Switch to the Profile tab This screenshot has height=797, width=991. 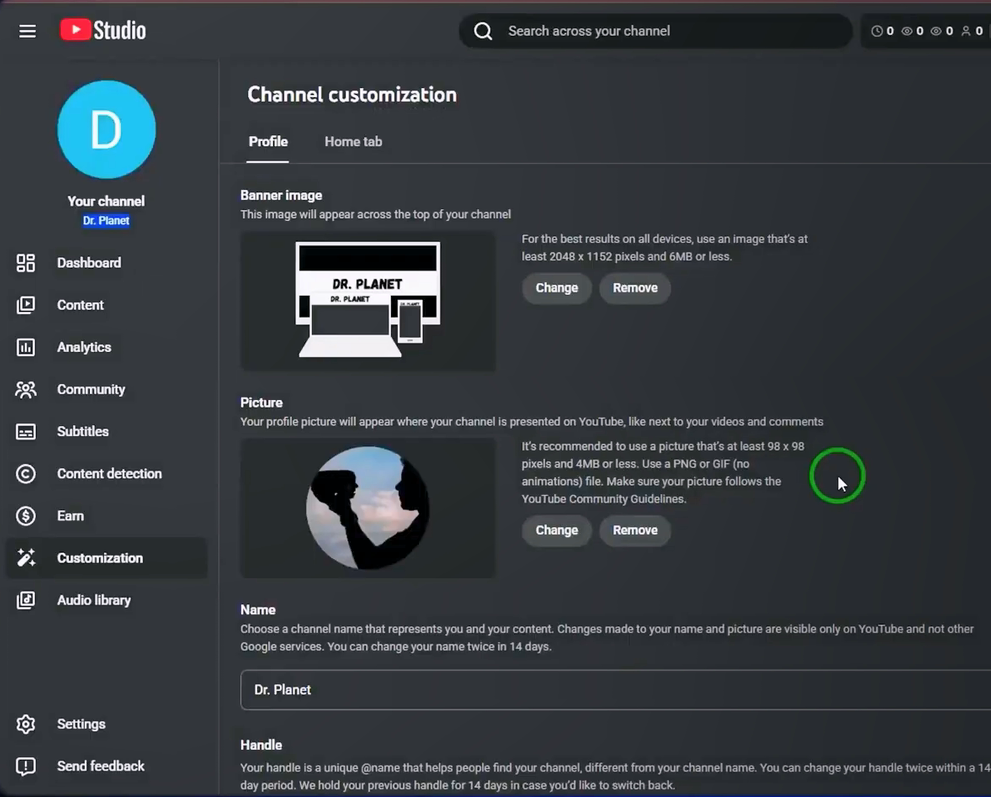pos(268,142)
